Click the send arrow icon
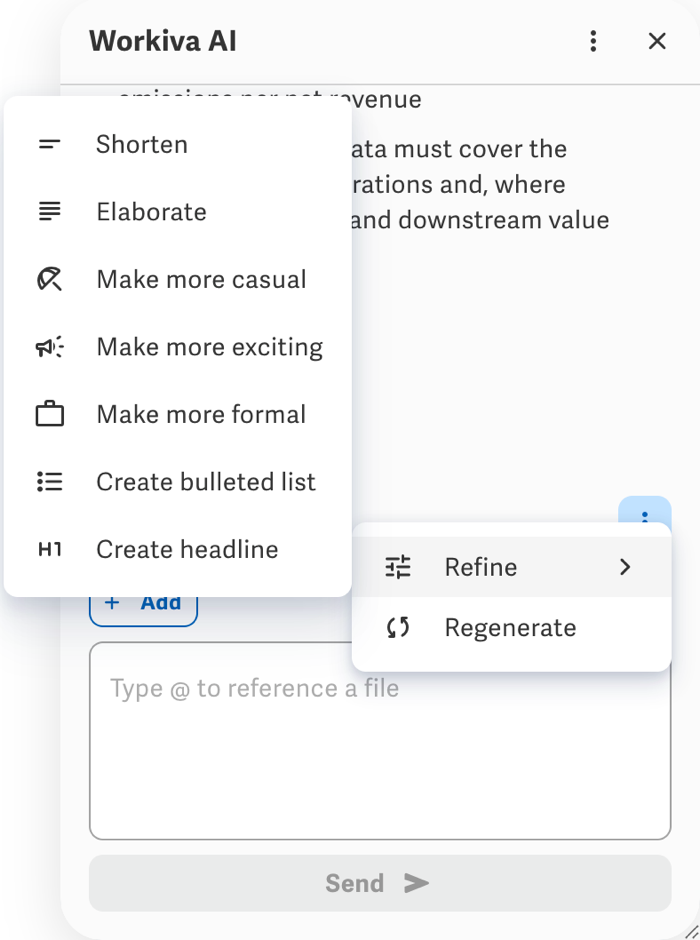Viewport: 700px width, 940px height. [x=417, y=883]
